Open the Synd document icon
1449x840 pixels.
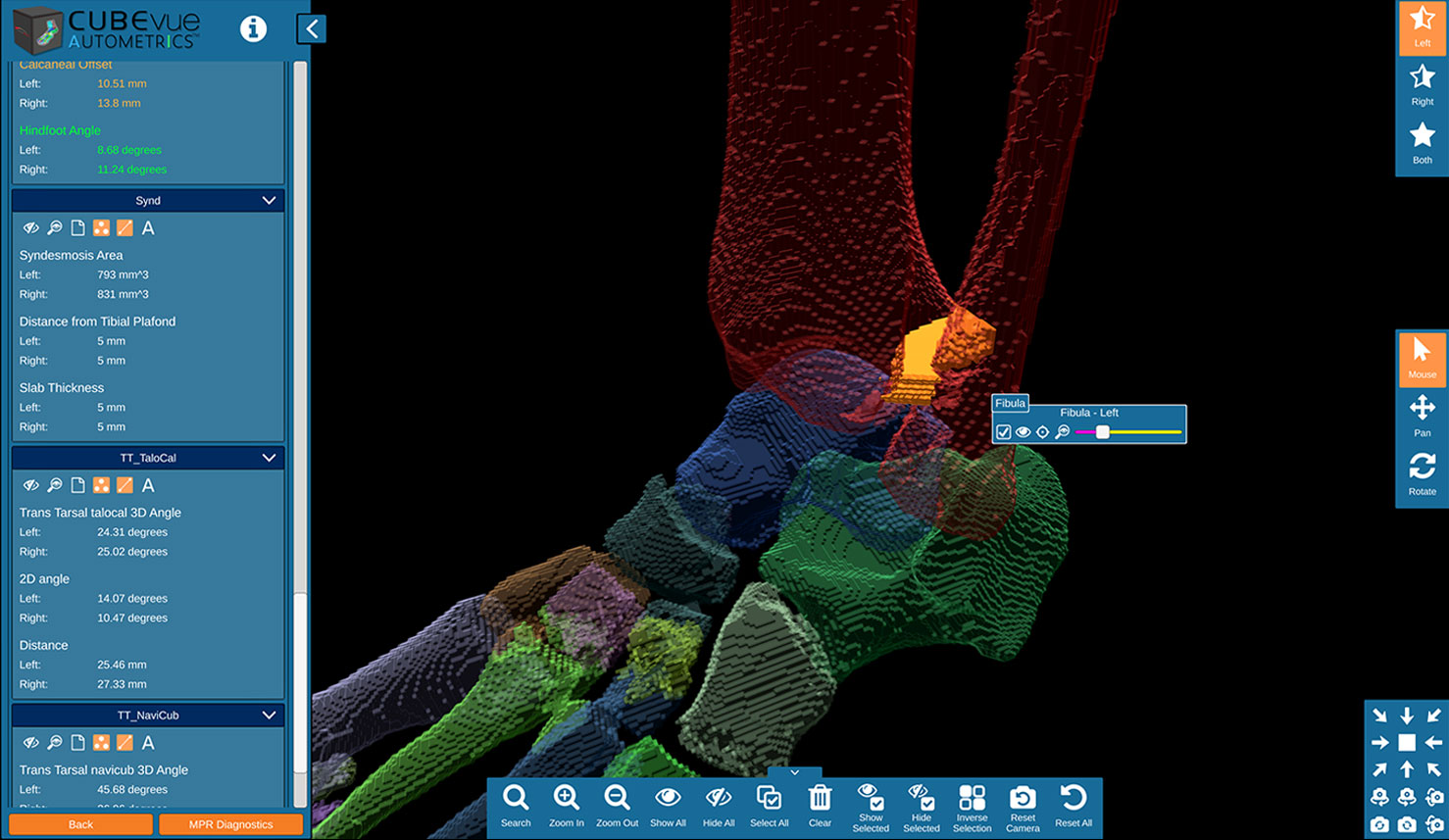(x=77, y=227)
